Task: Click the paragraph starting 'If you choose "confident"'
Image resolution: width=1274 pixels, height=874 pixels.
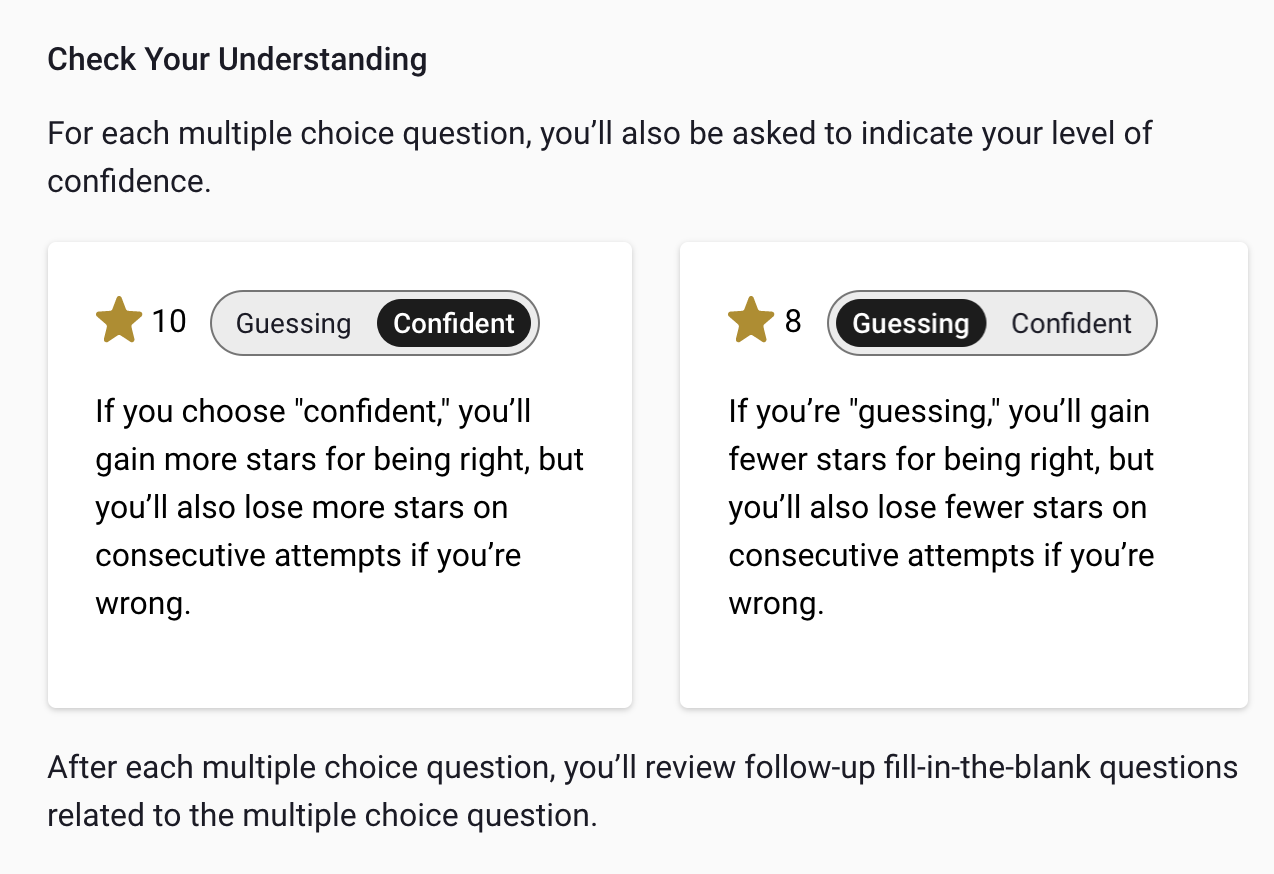Action: tap(339, 508)
